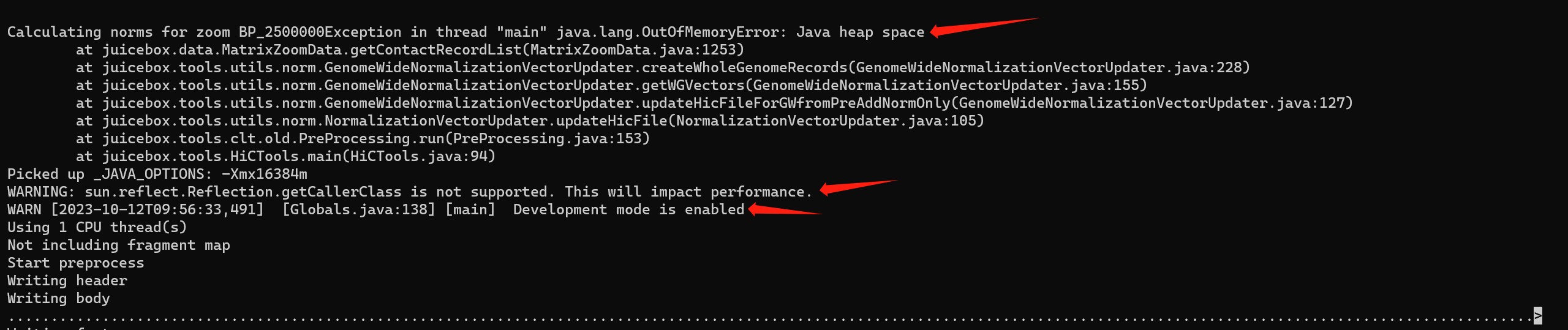This screenshot has width=1568, height=330.
Task: Click the updateHicFileForGWfromPreAddNormOnly stack trace line
Action: (x=714, y=103)
